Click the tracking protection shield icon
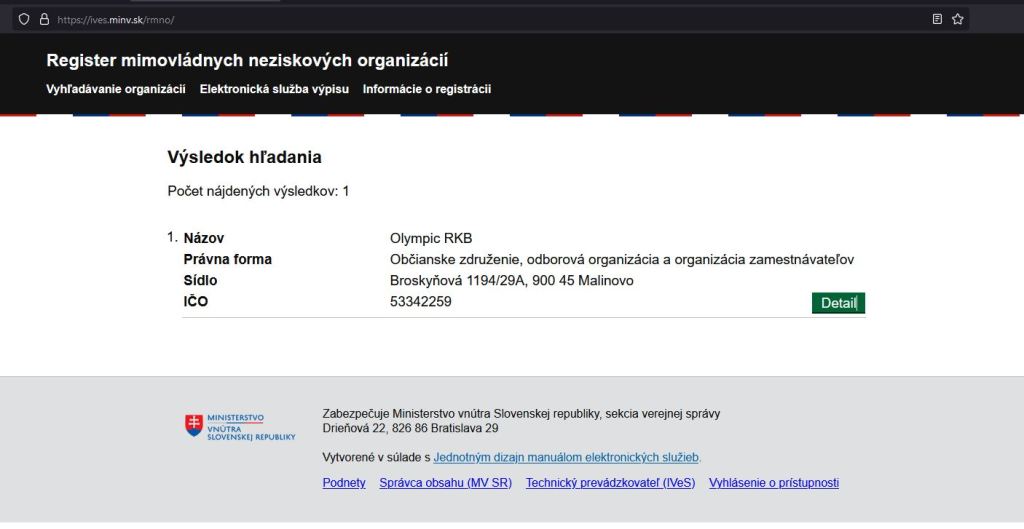Viewport: 1024px width, 529px height. point(24,19)
